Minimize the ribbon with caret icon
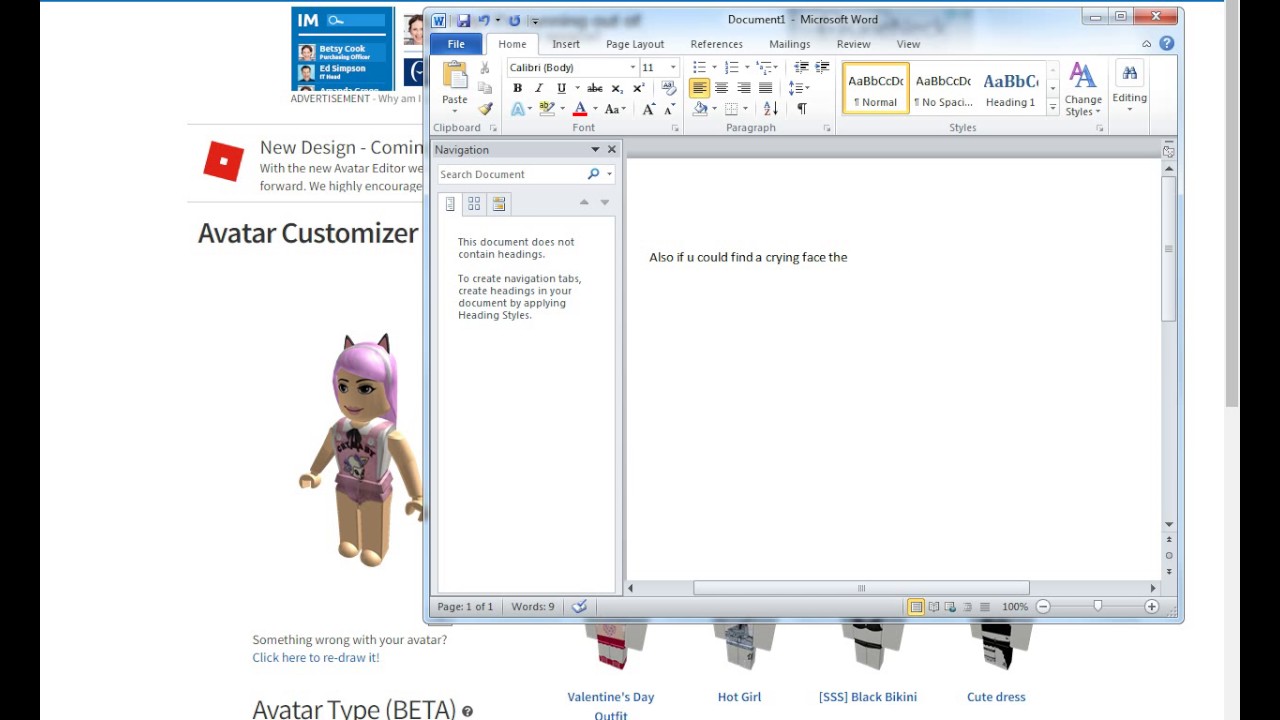1280x720 pixels. coord(1146,44)
